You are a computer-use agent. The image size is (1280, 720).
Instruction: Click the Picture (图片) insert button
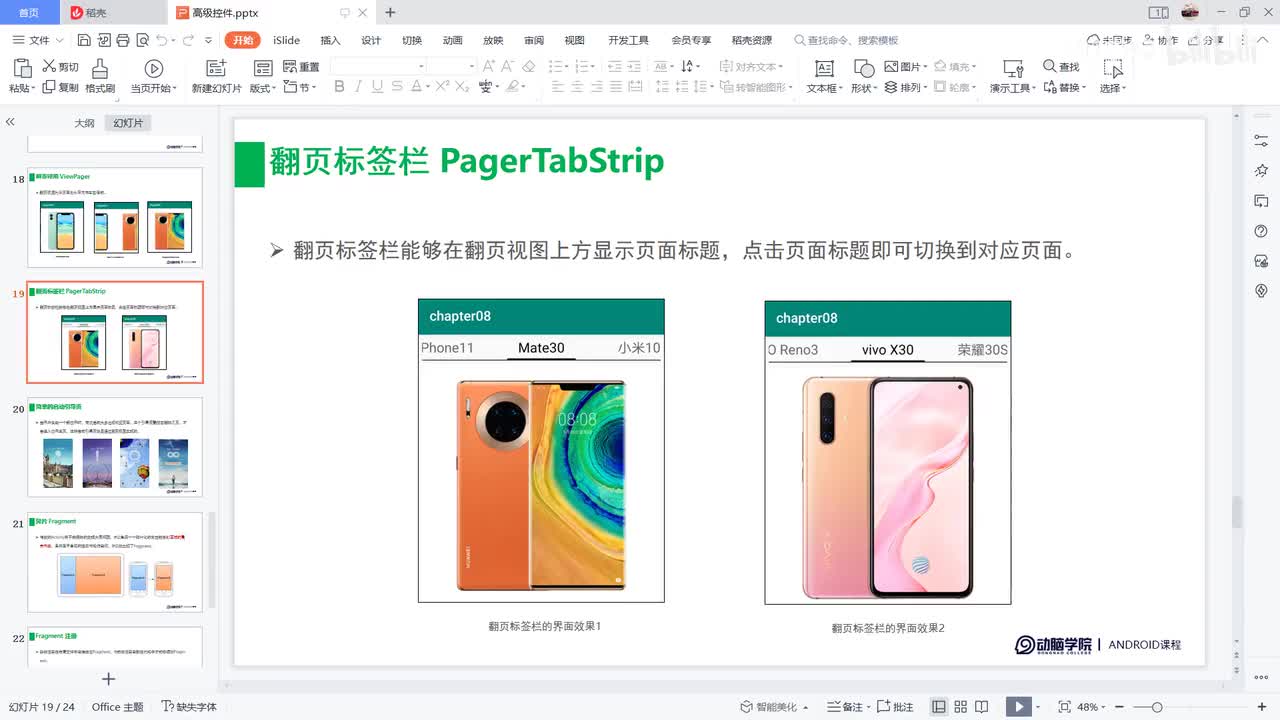903,67
